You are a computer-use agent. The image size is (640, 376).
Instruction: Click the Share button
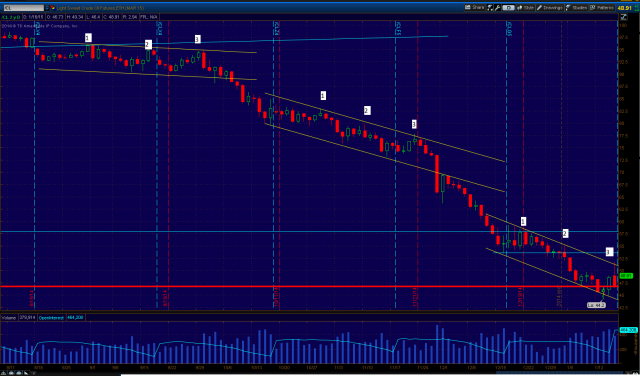click(x=474, y=7)
